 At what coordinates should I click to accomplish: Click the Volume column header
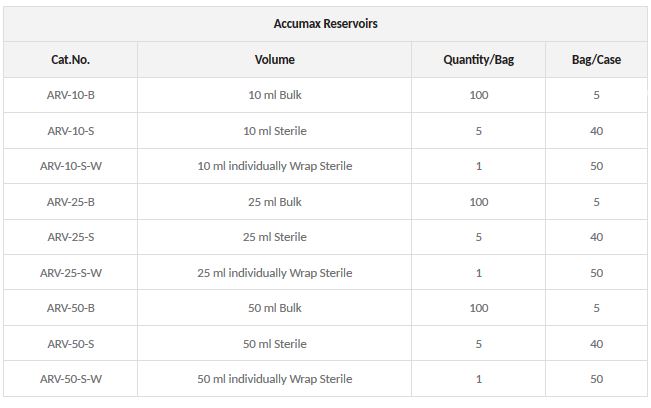click(x=275, y=60)
